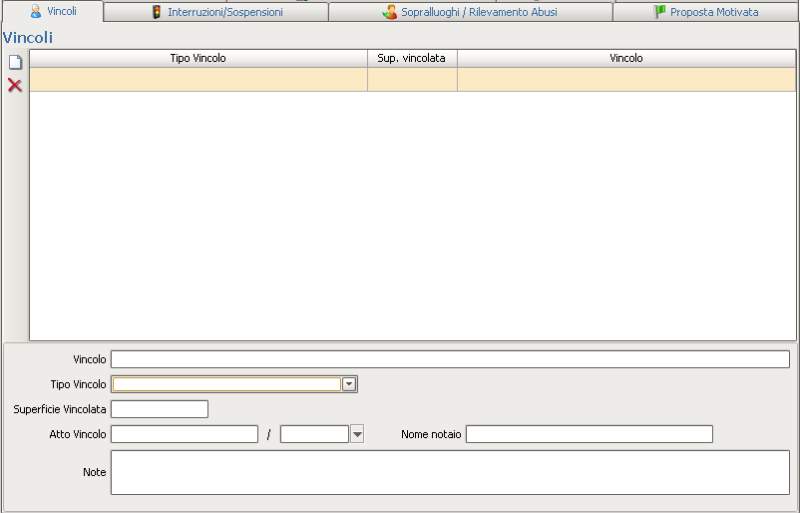Focus the Nome notaio field

589,434
